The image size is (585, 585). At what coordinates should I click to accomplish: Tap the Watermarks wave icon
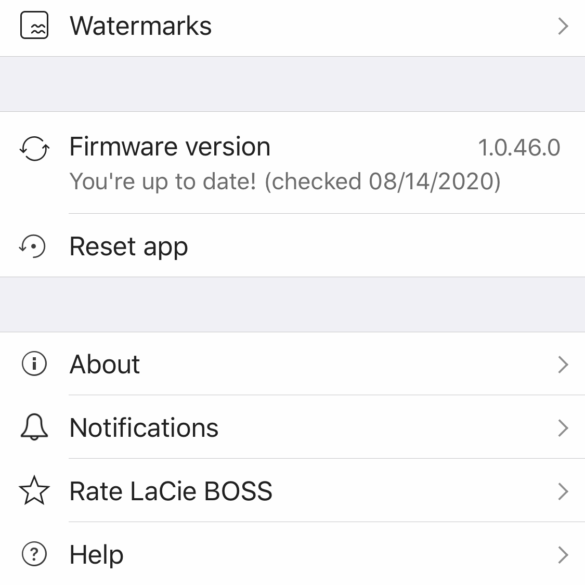point(34,25)
